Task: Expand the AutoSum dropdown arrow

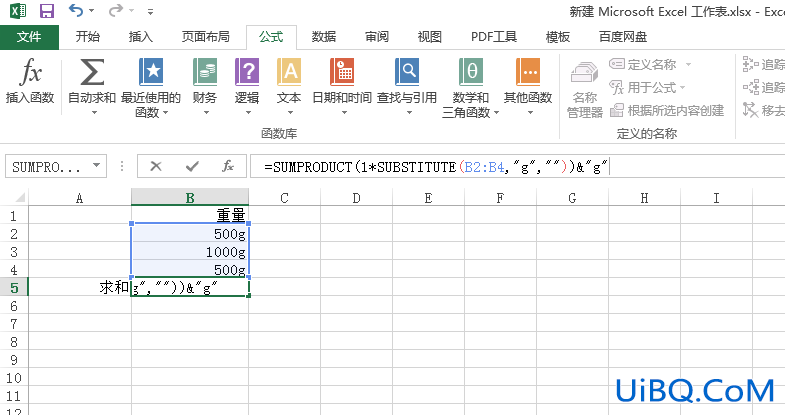Action: pyautogui.click(x=94, y=113)
